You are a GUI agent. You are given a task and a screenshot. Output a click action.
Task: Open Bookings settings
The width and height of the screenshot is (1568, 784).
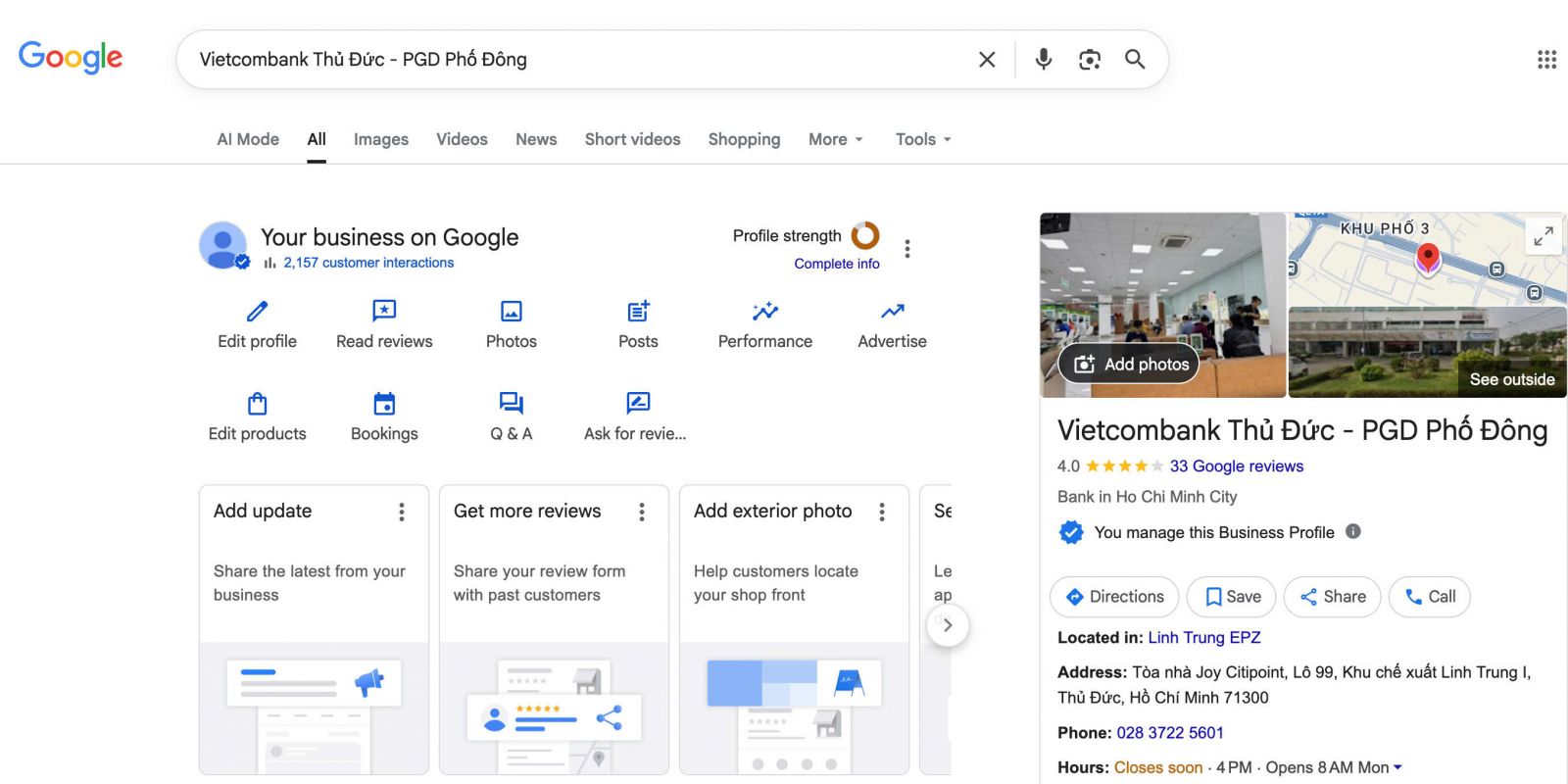click(x=384, y=417)
